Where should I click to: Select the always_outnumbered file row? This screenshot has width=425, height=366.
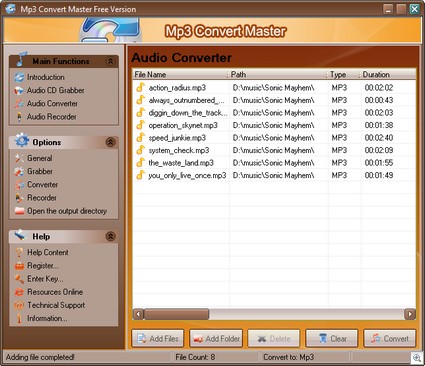point(274,100)
